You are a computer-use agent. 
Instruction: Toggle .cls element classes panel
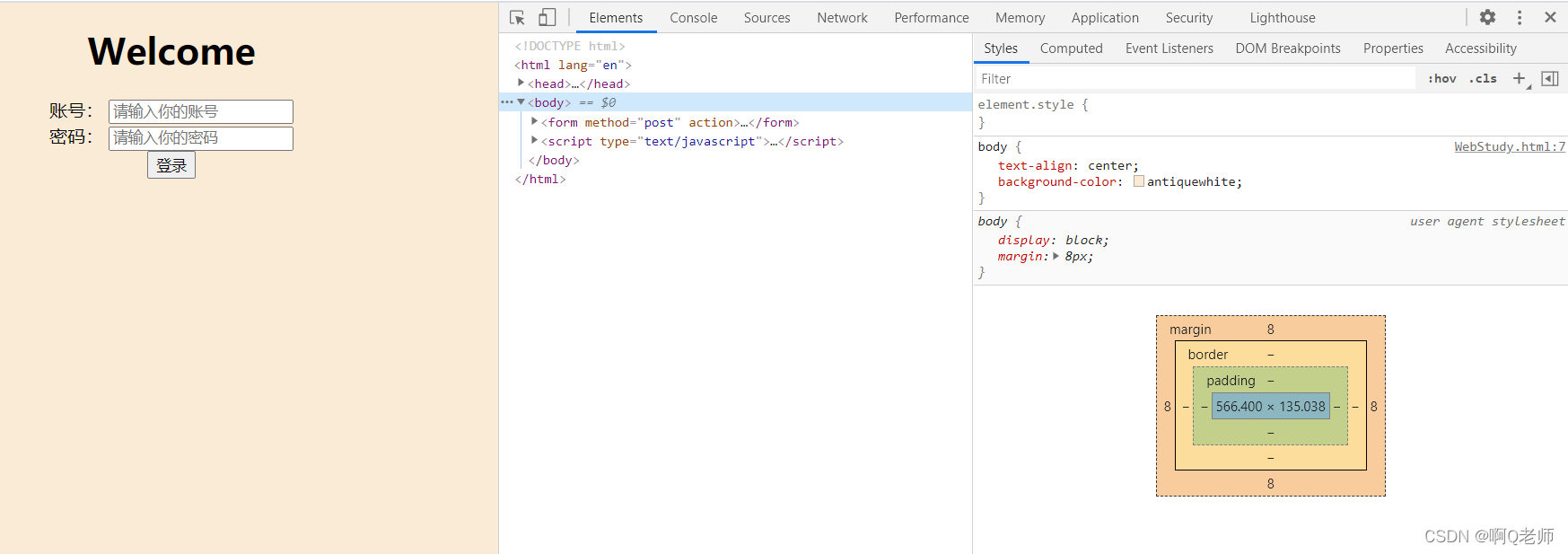(1483, 79)
